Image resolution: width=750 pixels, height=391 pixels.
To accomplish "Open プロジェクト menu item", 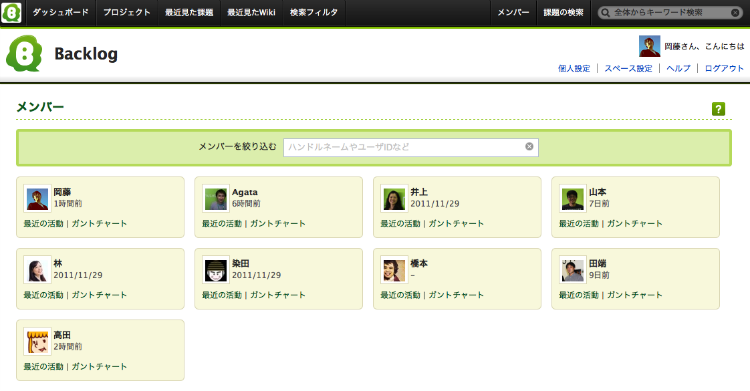I will [x=127, y=12].
